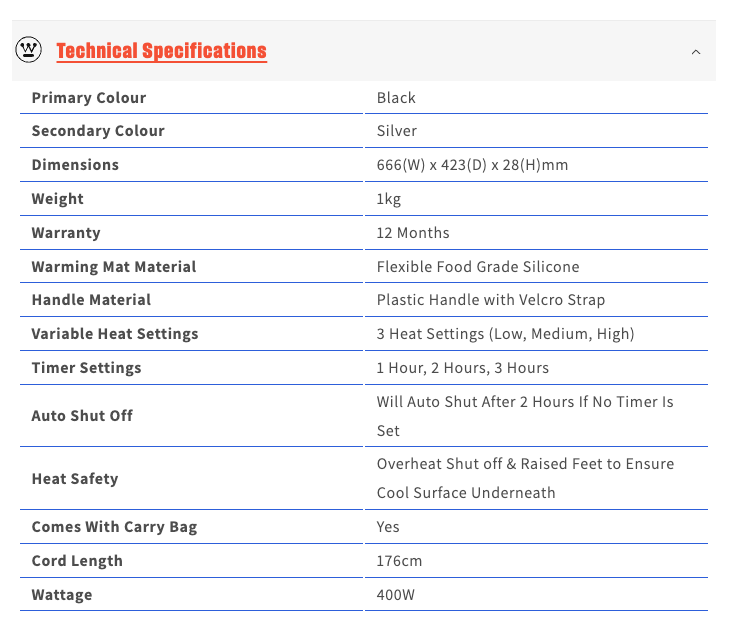Select the Weight row label
The image size is (729, 620).
[58, 199]
